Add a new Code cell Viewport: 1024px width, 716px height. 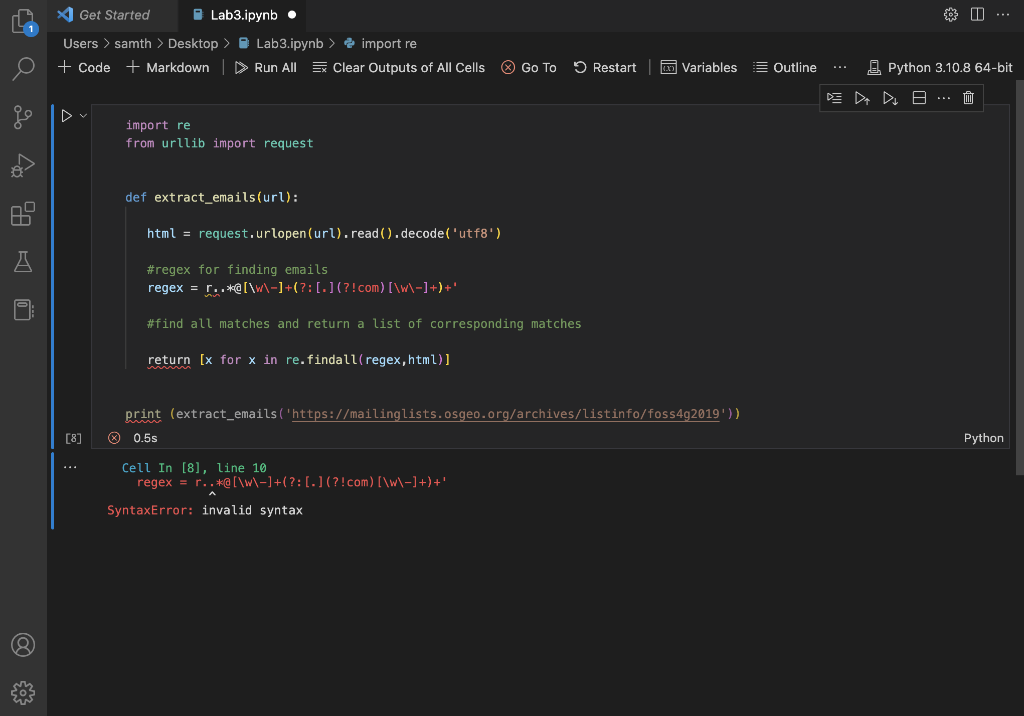(84, 67)
